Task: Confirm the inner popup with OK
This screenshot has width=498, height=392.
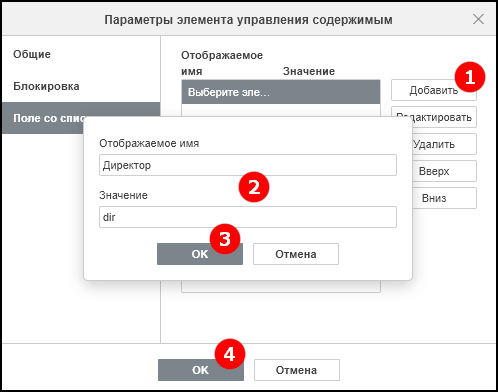Action: pos(200,254)
